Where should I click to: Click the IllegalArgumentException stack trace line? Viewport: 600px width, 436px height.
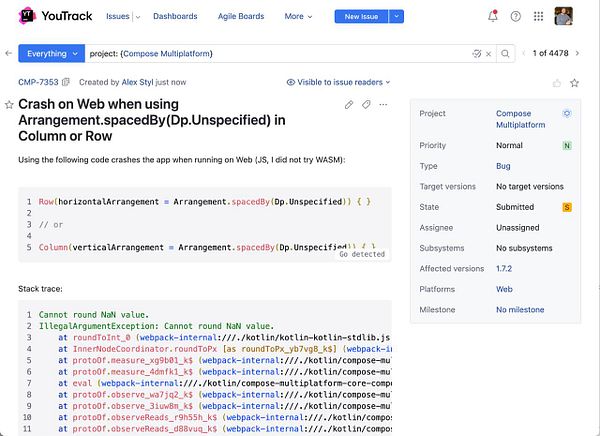point(157,326)
